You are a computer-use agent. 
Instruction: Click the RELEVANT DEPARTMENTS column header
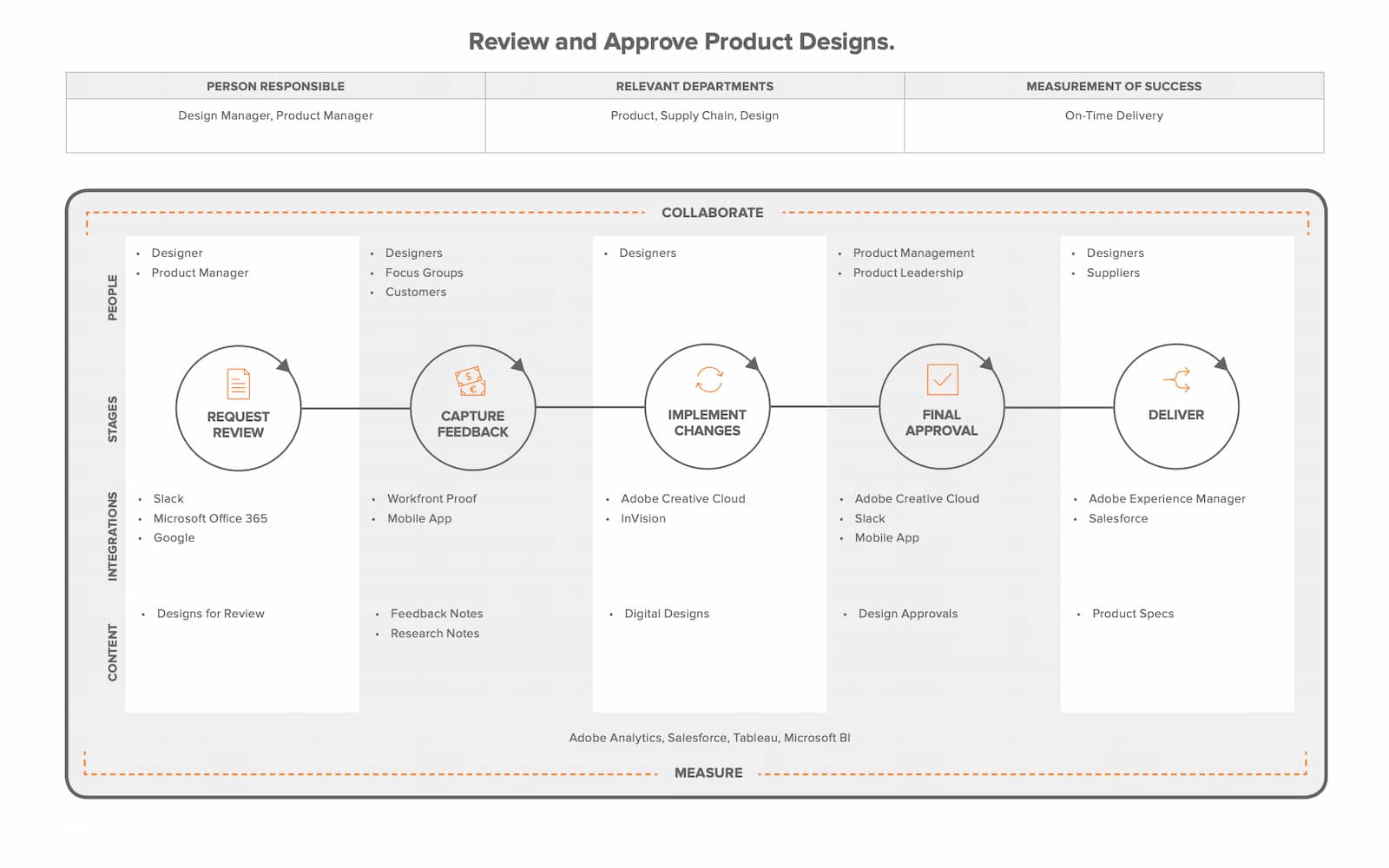click(x=694, y=86)
